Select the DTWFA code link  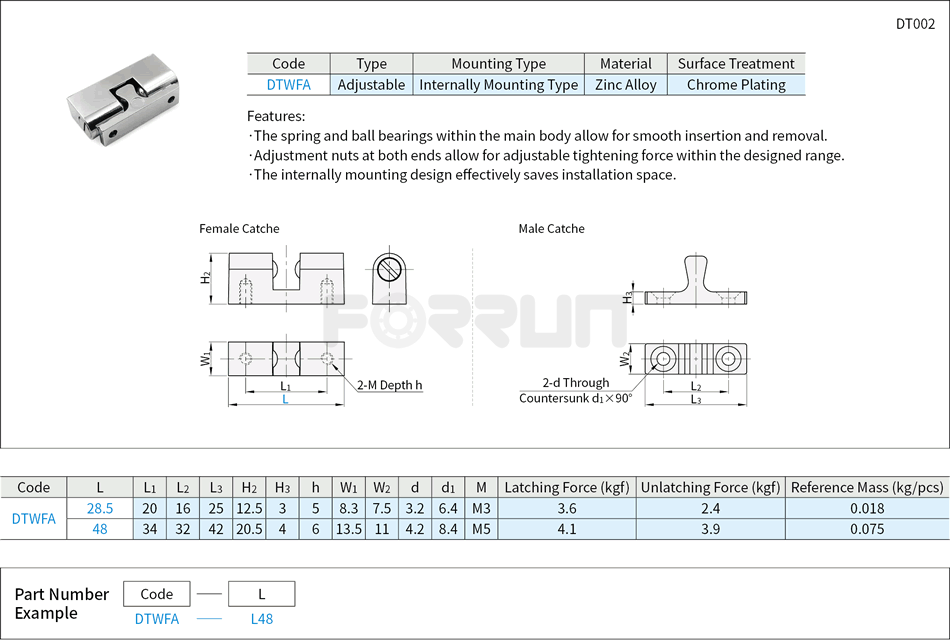click(289, 85)
